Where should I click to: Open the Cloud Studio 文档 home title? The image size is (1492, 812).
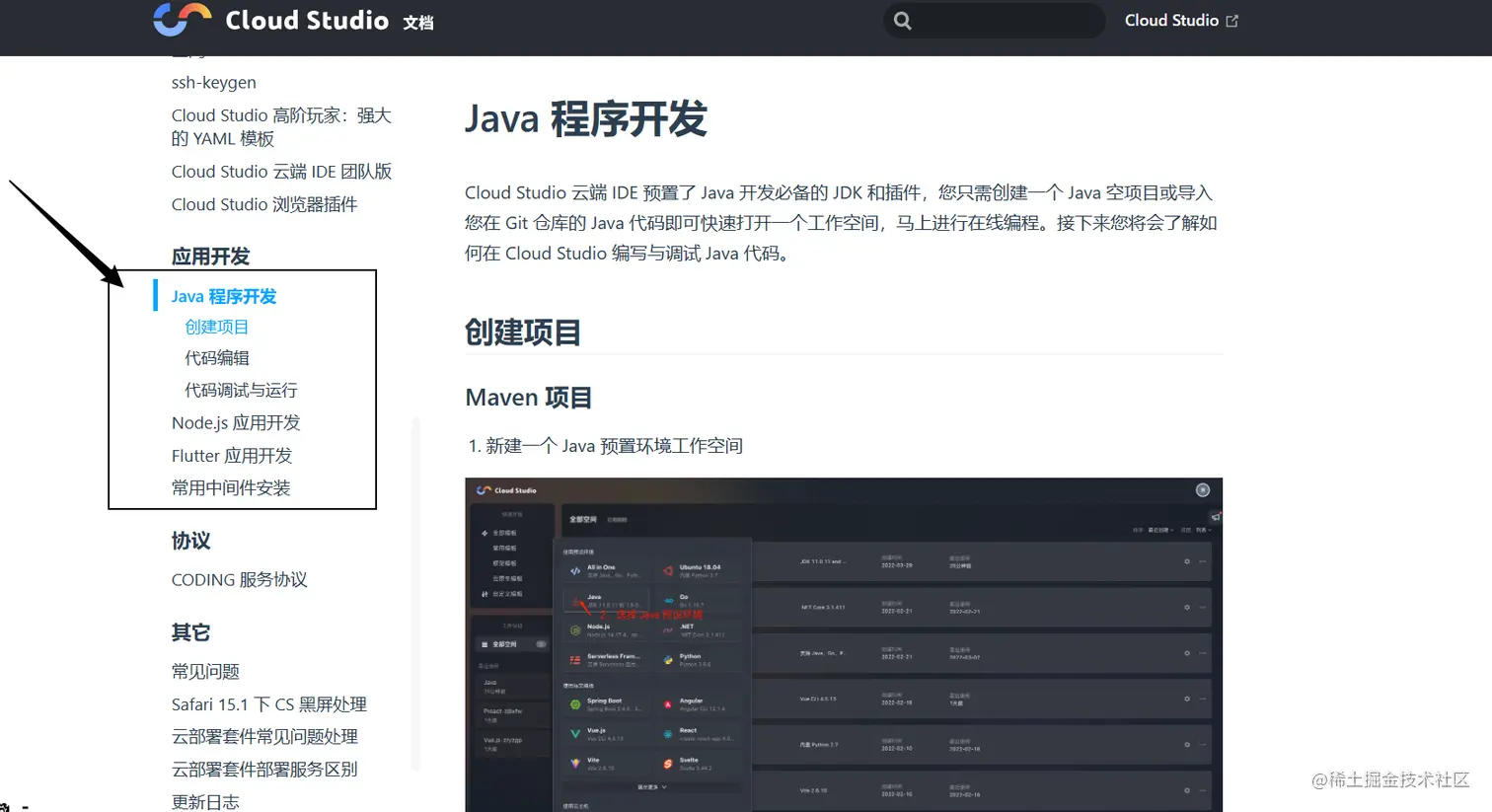point(330,21)
